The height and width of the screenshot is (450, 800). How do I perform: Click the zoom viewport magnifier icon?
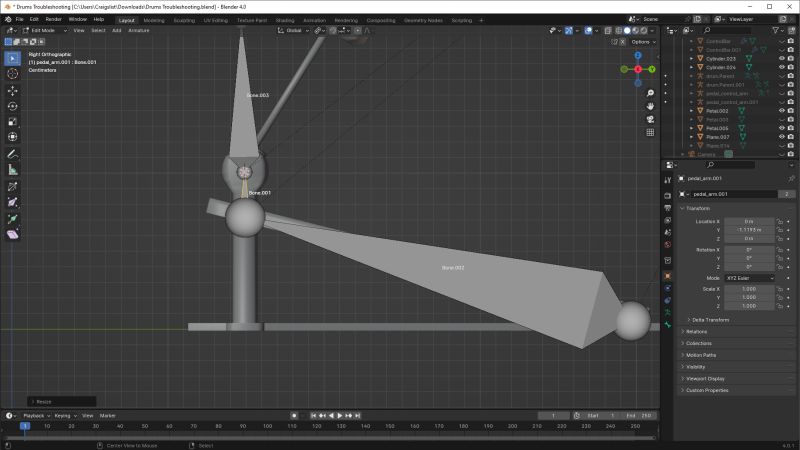pos(650,93)
